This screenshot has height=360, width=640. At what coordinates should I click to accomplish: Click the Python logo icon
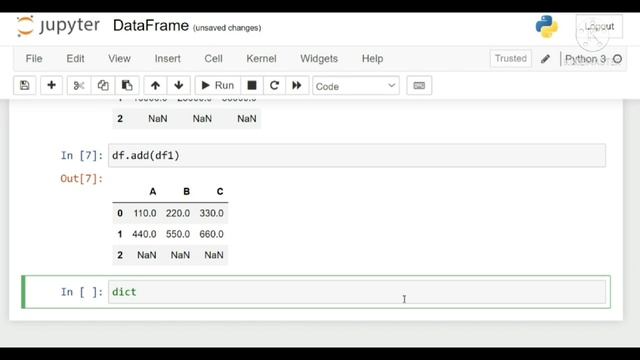pyautogui.click(x=547, y=27)
